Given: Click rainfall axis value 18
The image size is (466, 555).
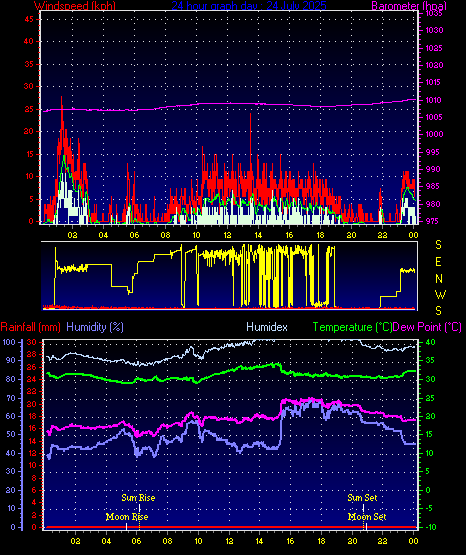Looking at the screenshot, I should pos(32,416).
